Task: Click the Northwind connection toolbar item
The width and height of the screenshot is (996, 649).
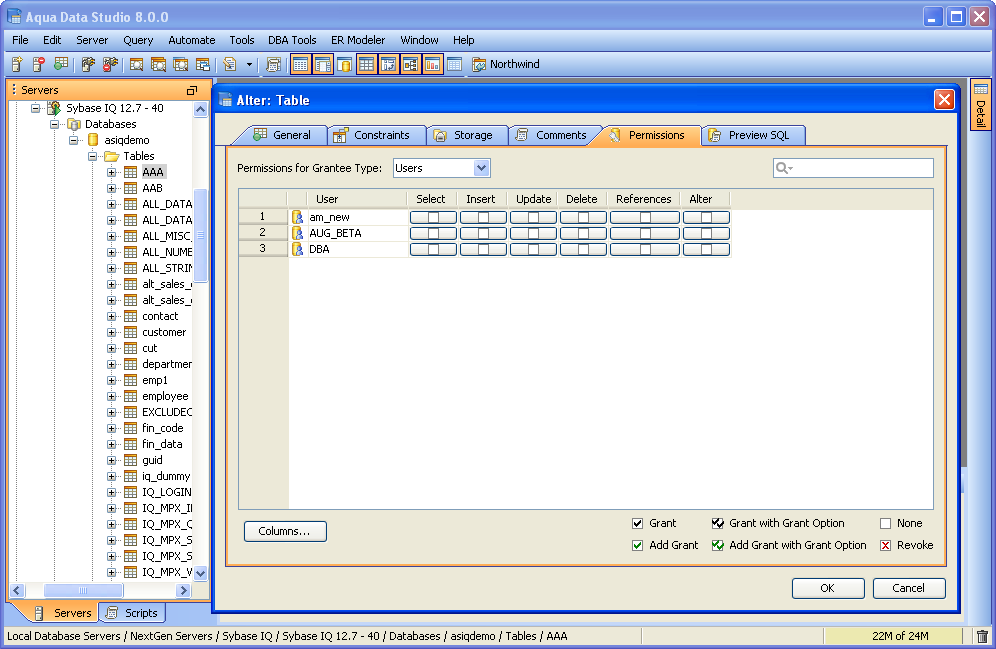Action: coord(506,64)
